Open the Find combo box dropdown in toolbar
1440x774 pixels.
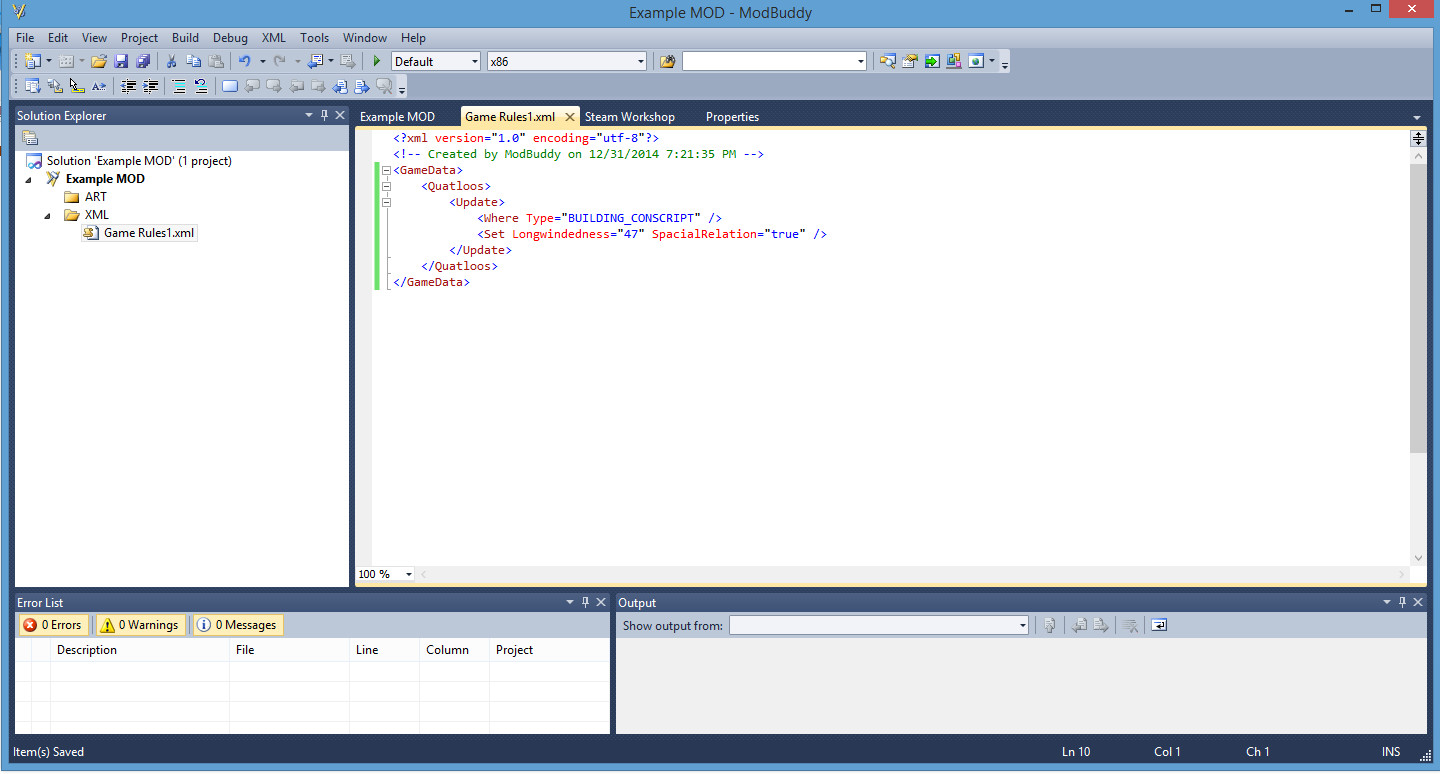coord(860,61)
